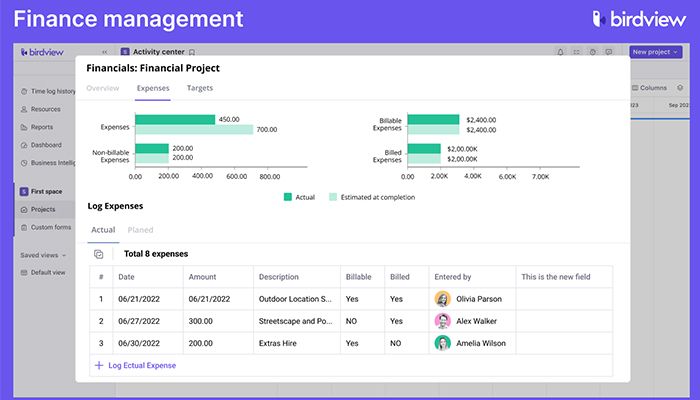
Task: Click the Actual legend color swatch
Action: tap(288, 197)
